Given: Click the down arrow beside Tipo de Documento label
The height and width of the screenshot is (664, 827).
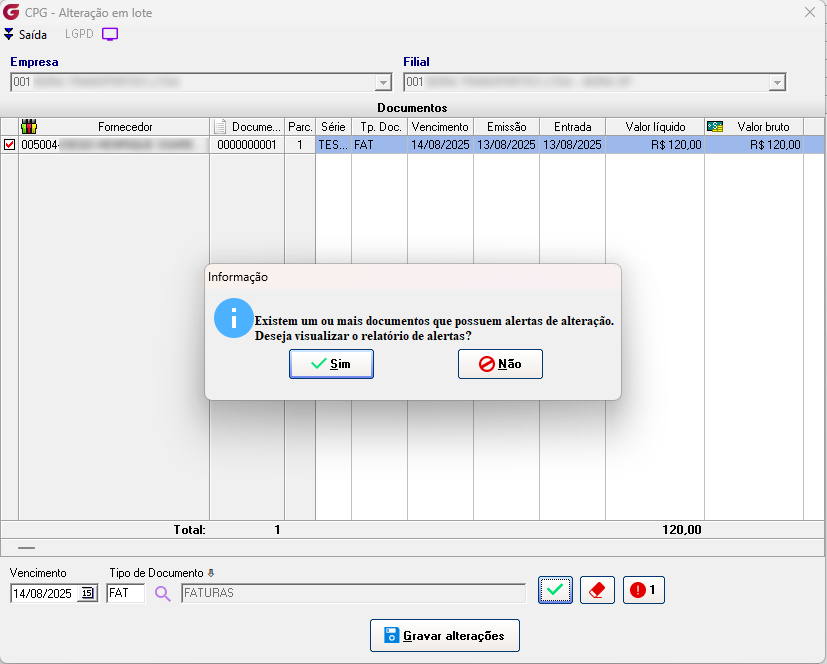Looking at the screenshot, I should coord(211,573).
